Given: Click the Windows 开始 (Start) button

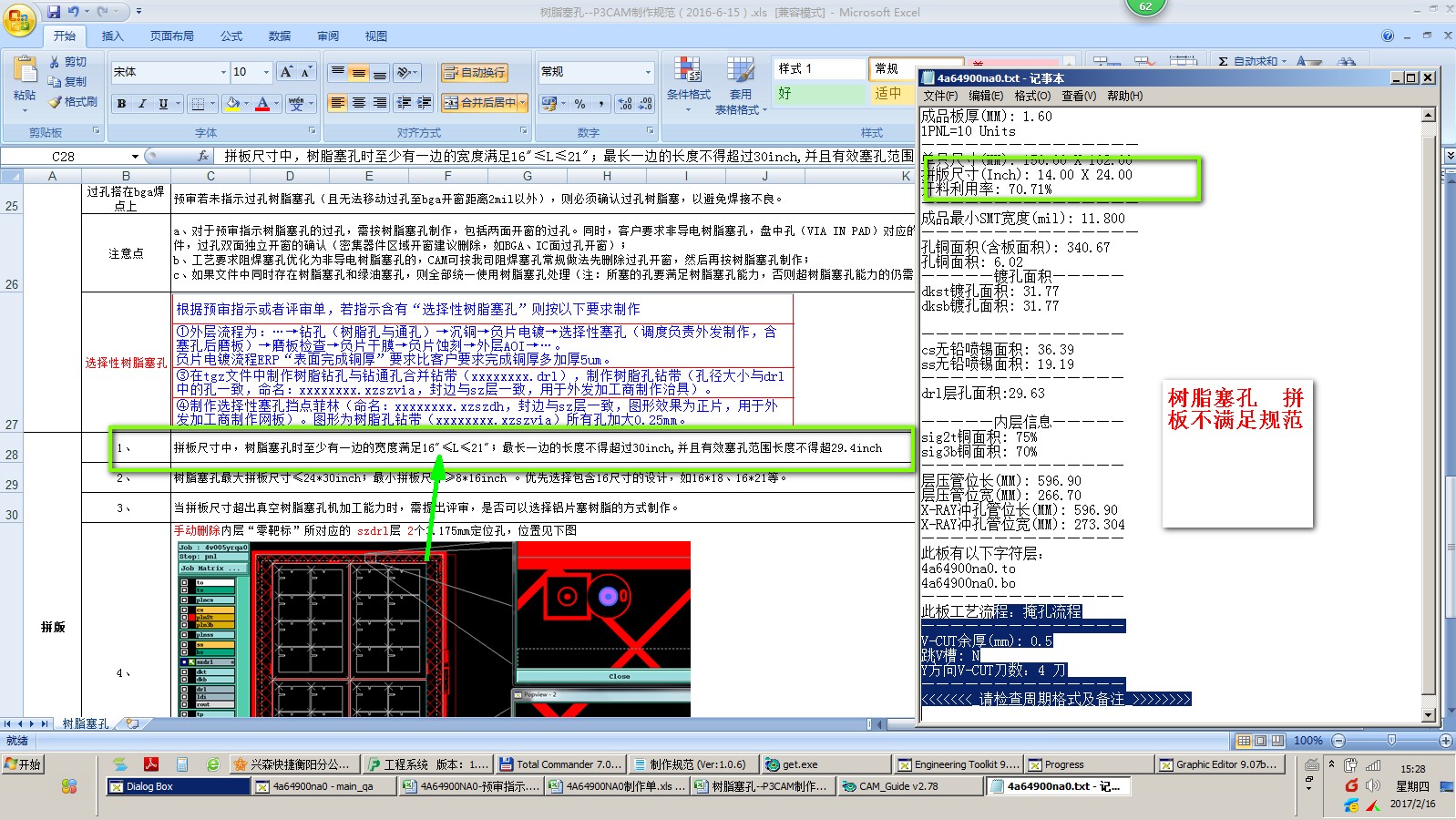Looking at the screenshot, I should 24,764.
